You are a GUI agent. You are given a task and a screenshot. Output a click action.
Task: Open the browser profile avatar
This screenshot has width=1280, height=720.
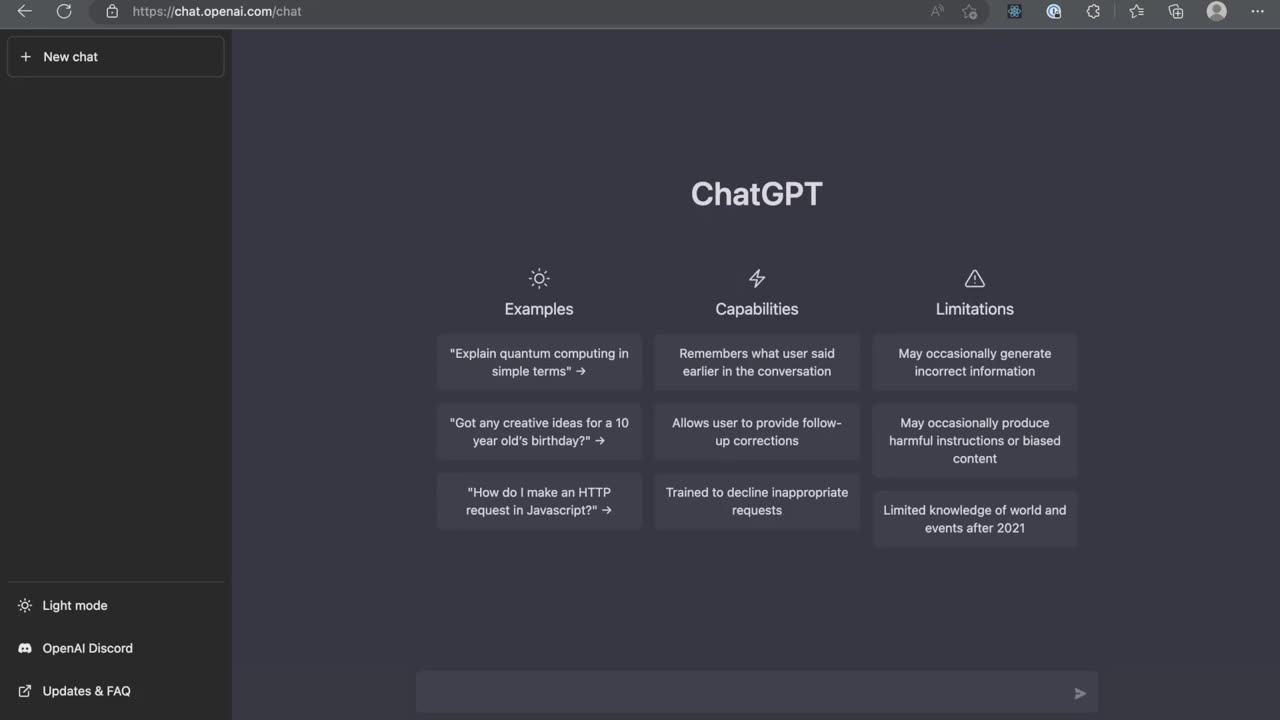[x=1217, y=11]
